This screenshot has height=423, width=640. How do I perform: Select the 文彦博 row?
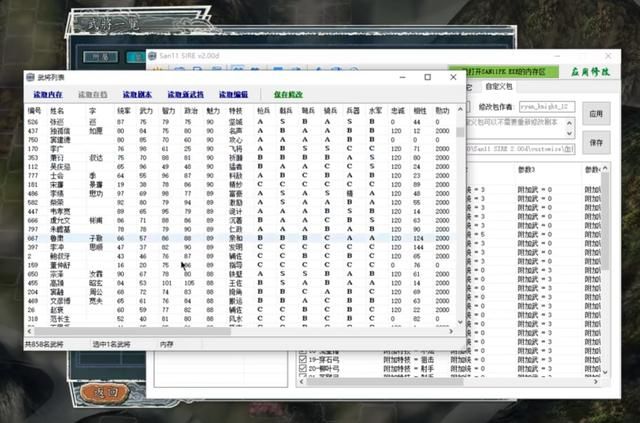(240, 301)
